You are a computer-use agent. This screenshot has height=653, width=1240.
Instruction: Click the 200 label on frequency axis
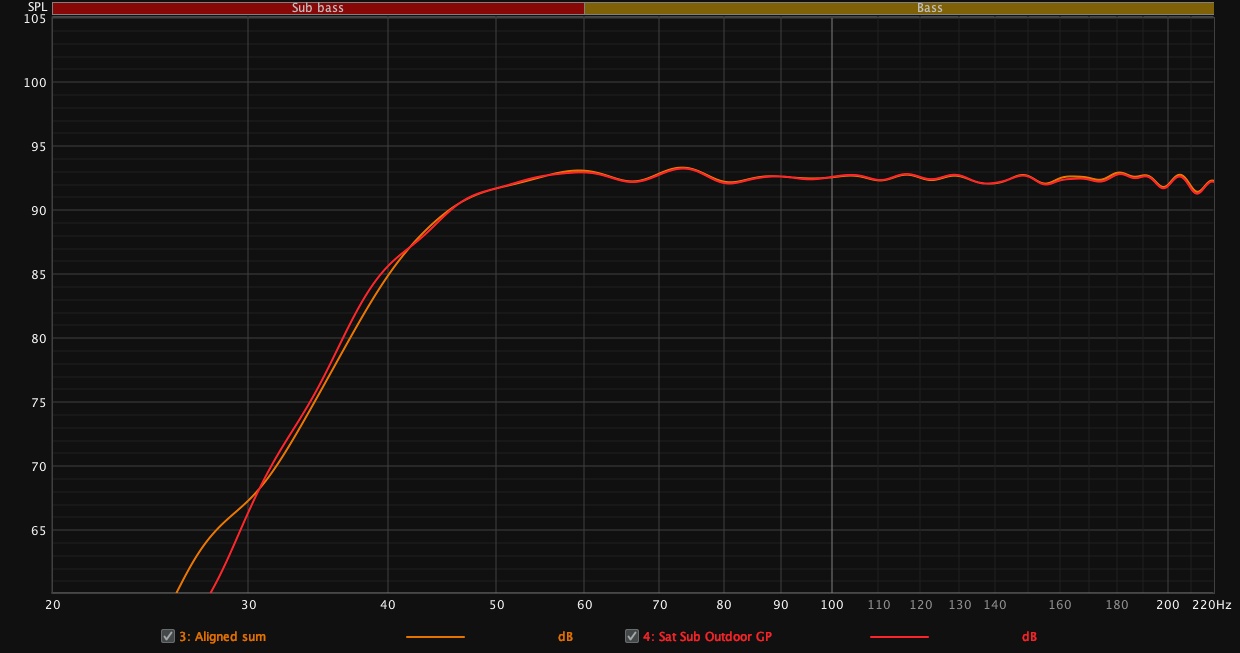click(x=1167, y=605)
